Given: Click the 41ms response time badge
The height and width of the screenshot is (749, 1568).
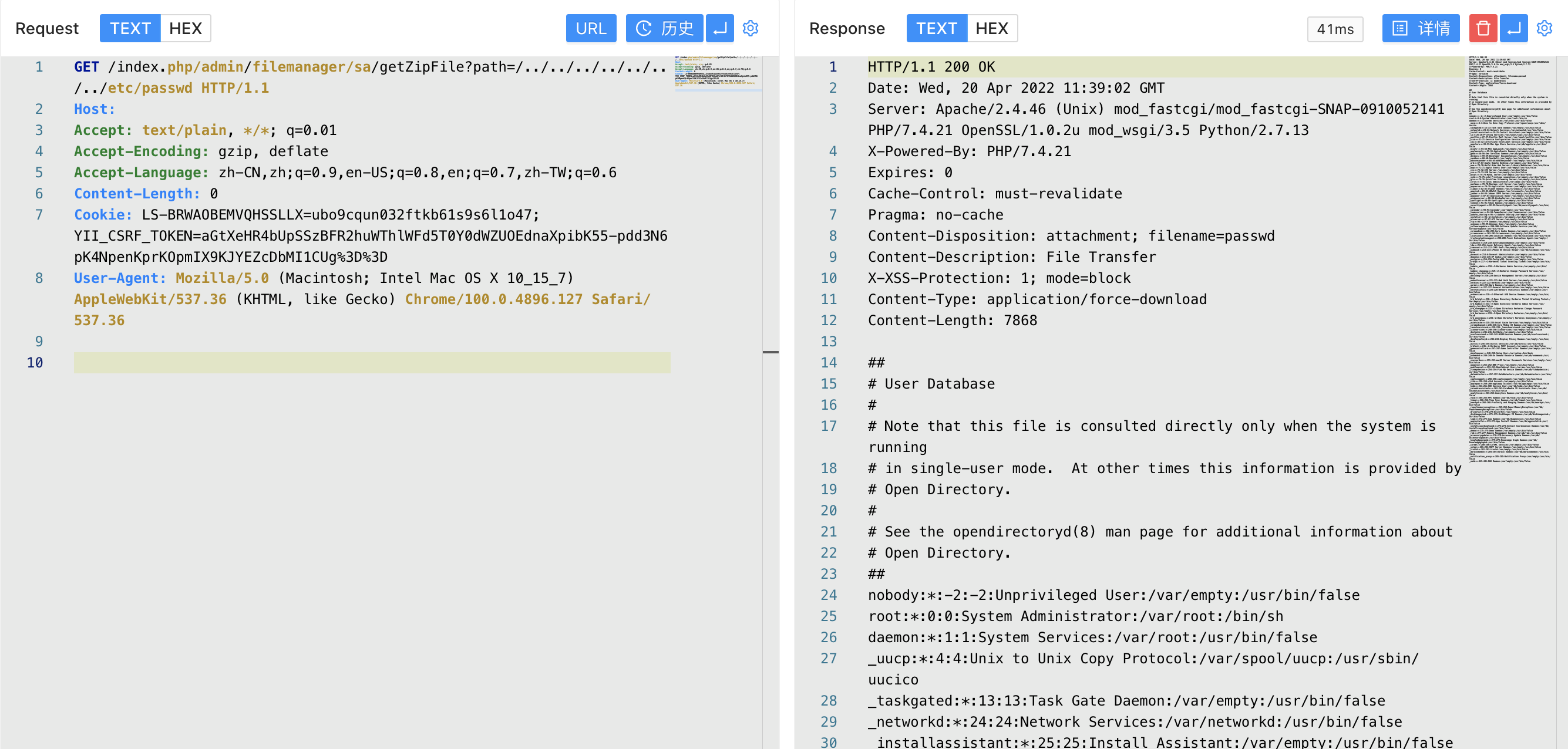Looking at the screenshot, I should pos(1334,29).
